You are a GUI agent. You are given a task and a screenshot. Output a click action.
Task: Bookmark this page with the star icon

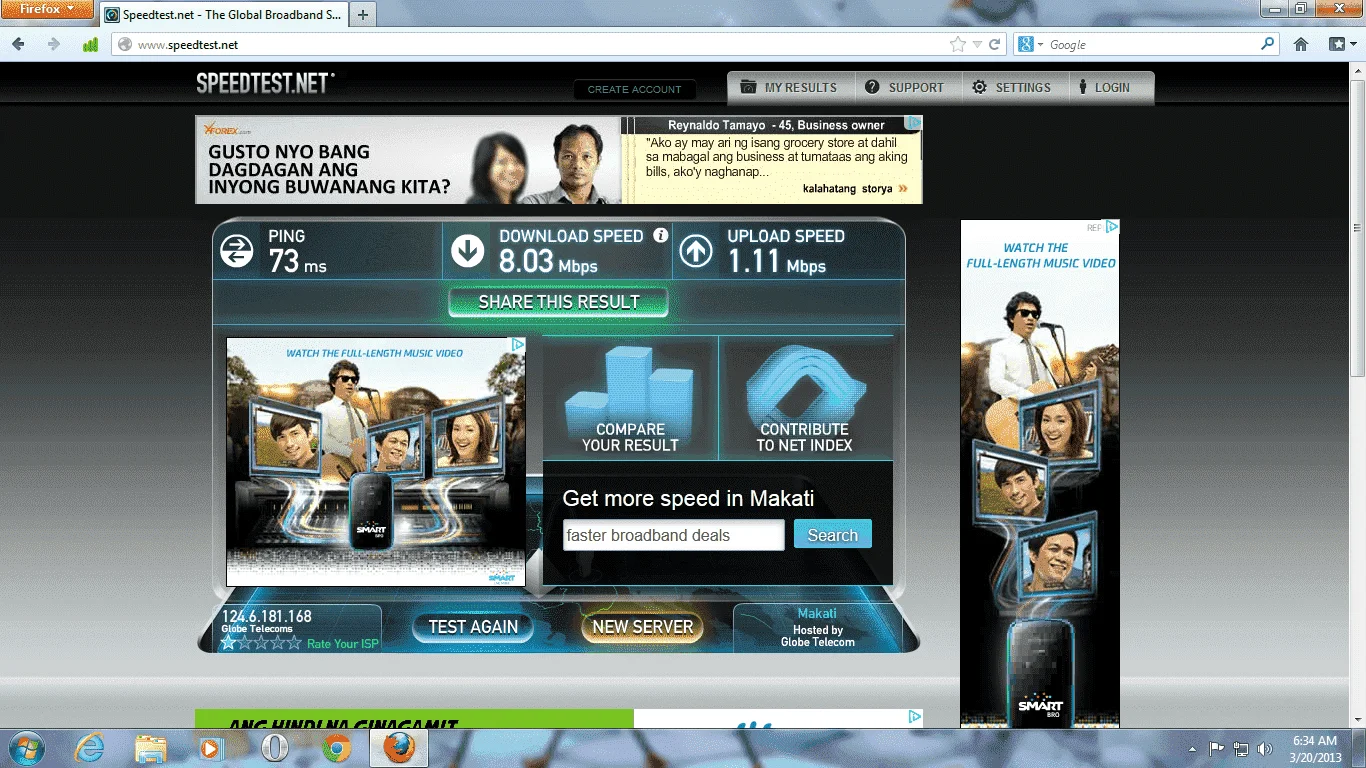pos(958,44)
